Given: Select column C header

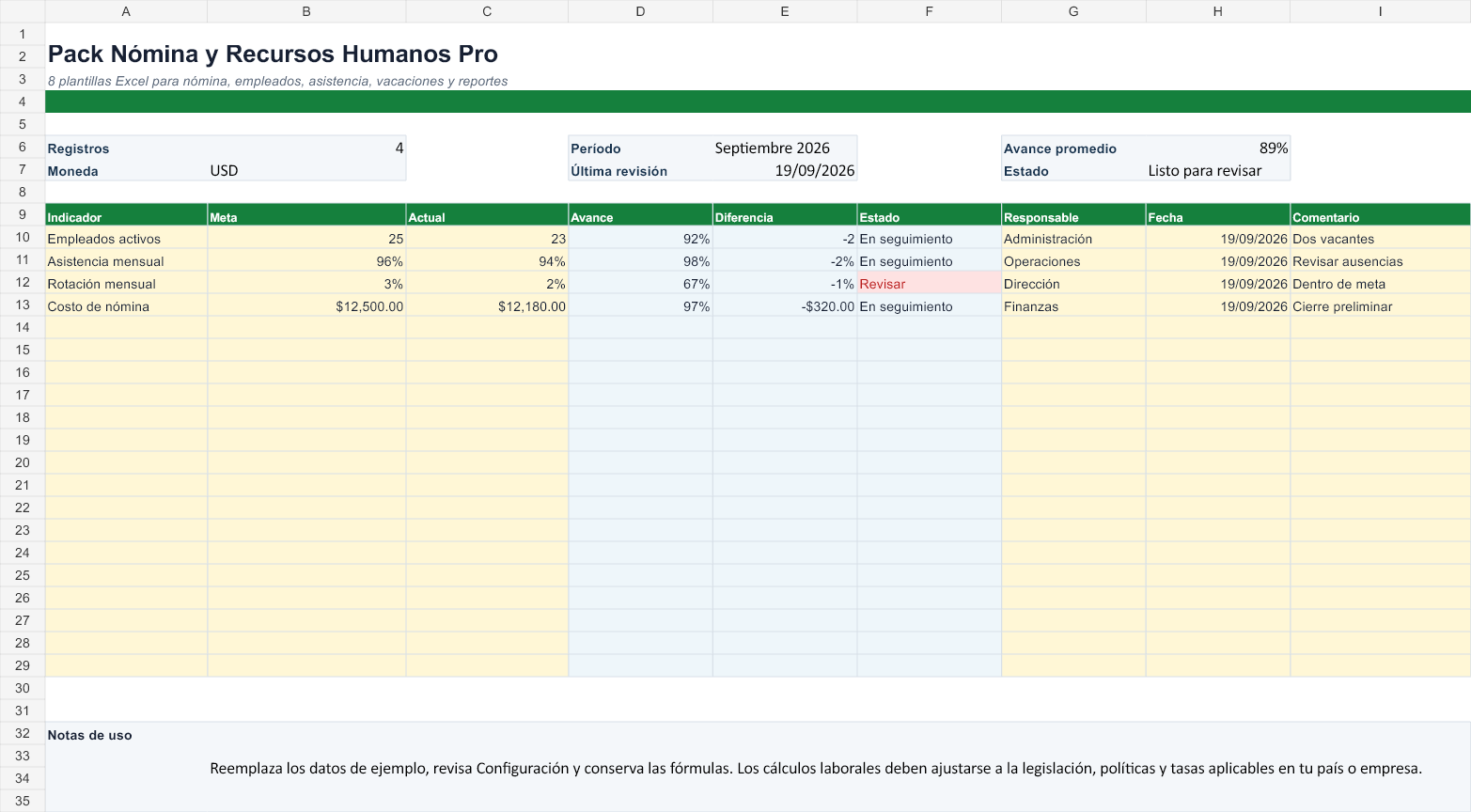Looking at the screenshot, I should (487, 11).
